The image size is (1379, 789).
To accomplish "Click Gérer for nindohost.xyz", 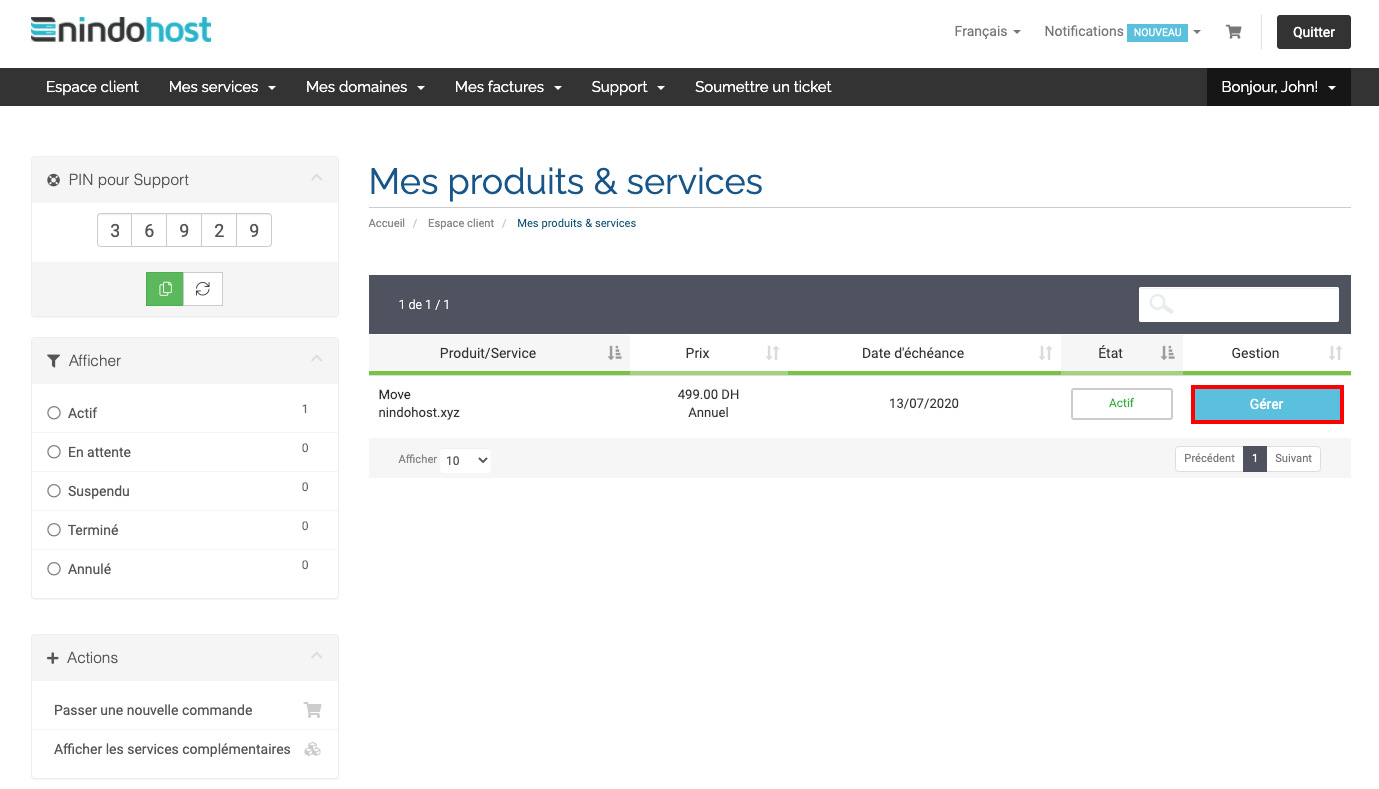I will 1266,404.
